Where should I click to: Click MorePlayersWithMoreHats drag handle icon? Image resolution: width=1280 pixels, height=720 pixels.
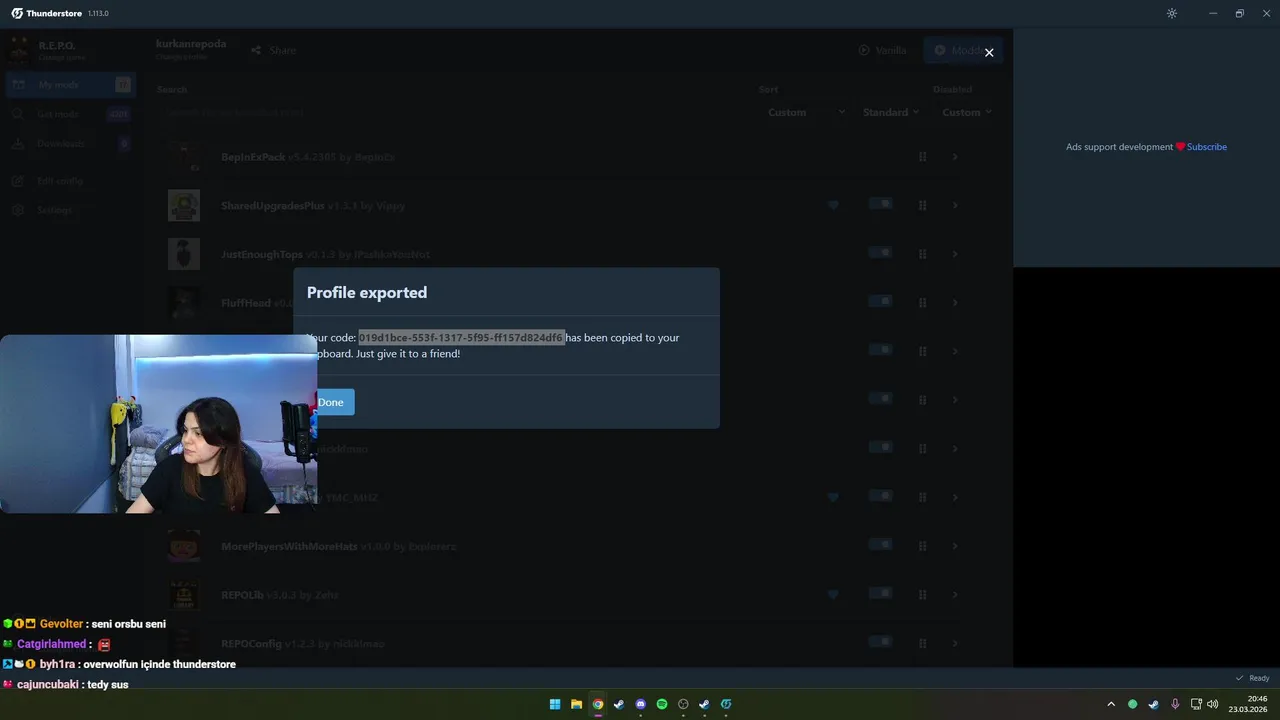(923, 546)
